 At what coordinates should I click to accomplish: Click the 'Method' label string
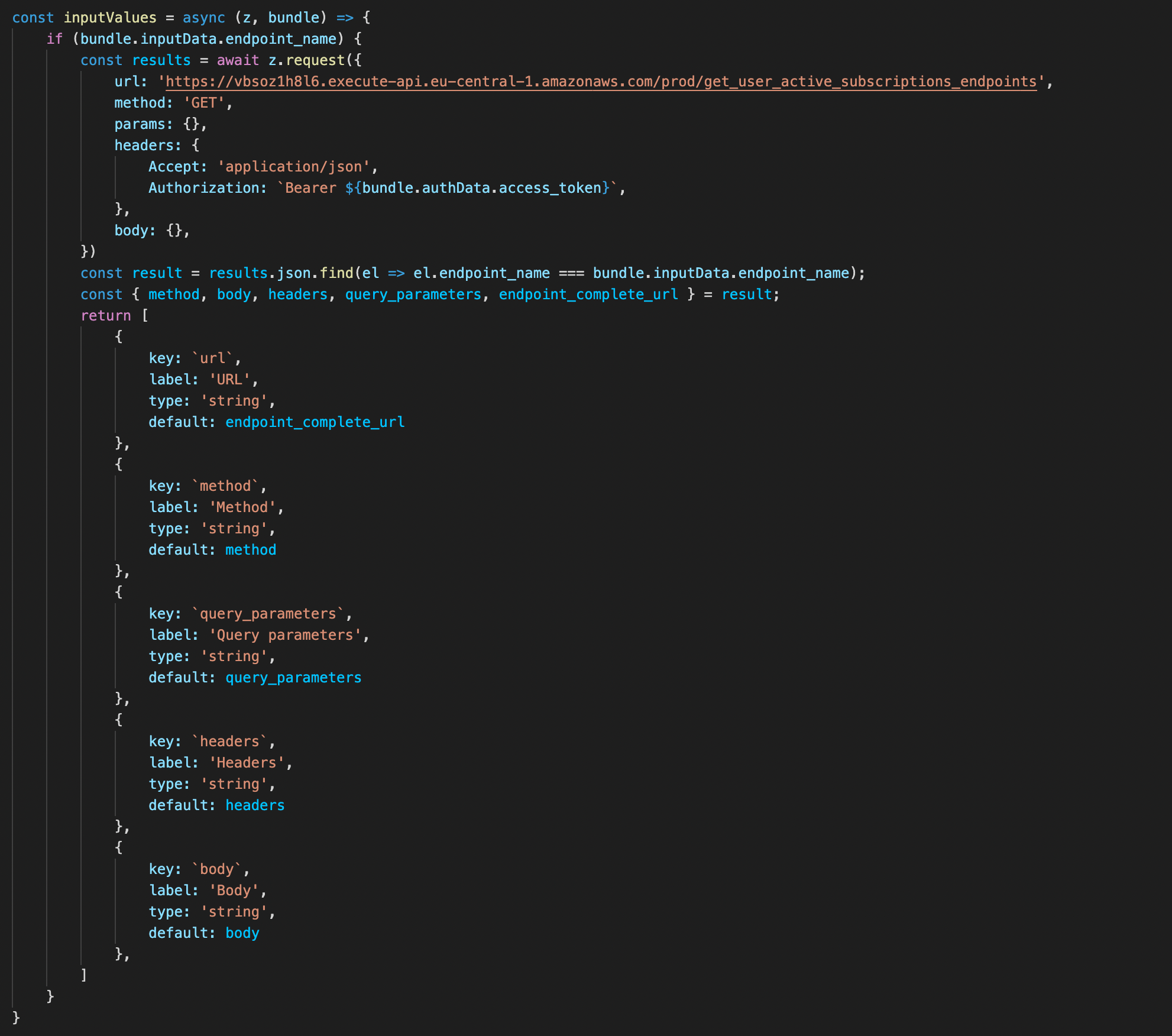(x=242, y=507)
